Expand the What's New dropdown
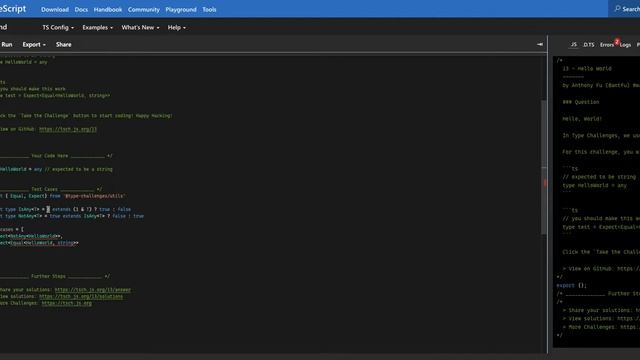 coord(140,27)
